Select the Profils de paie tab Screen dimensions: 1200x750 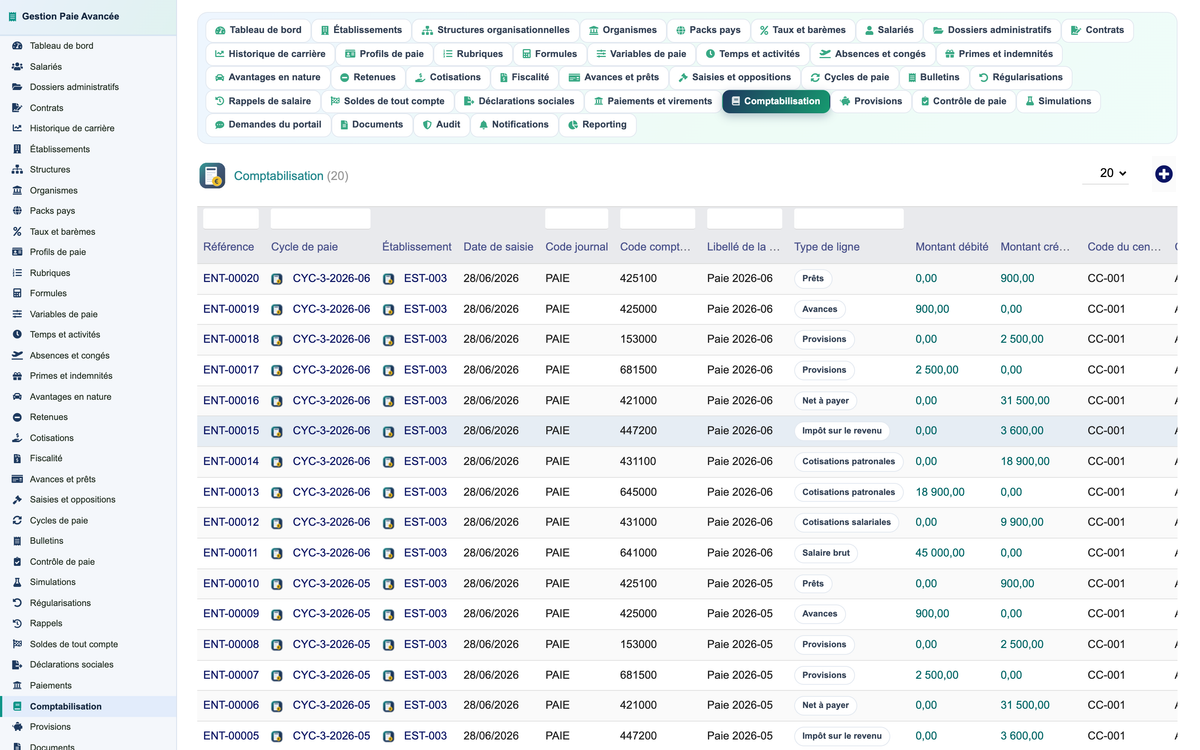[x=384, y=54]
